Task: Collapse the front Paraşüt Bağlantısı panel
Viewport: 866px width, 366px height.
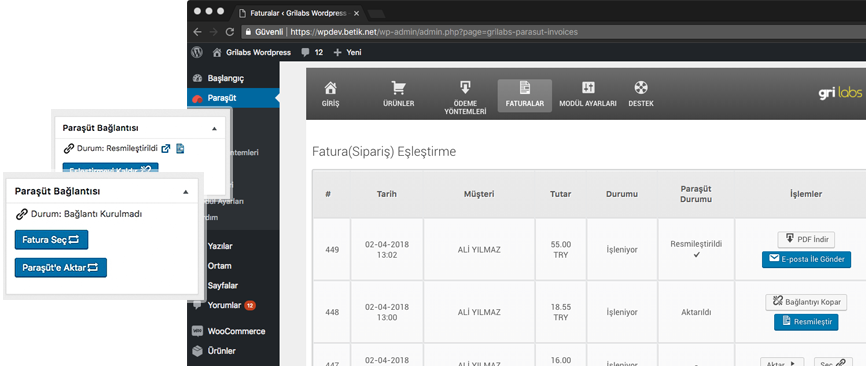Action: pyautogui.click(x=186, y=192)
